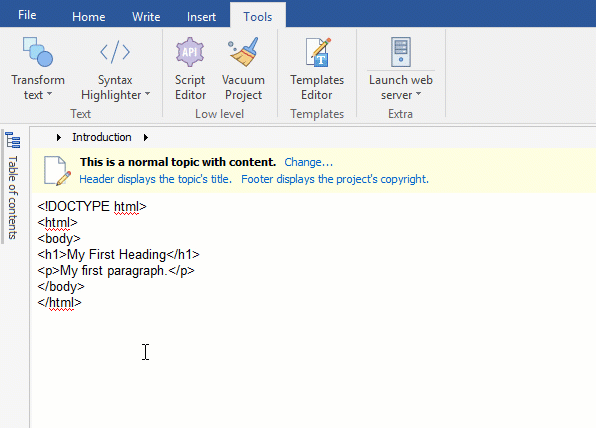The width and height of the screenshot is (596, 428).
Task: Click the arrow before Introduction breadcrumb
Action: click(x=59, y=137)
